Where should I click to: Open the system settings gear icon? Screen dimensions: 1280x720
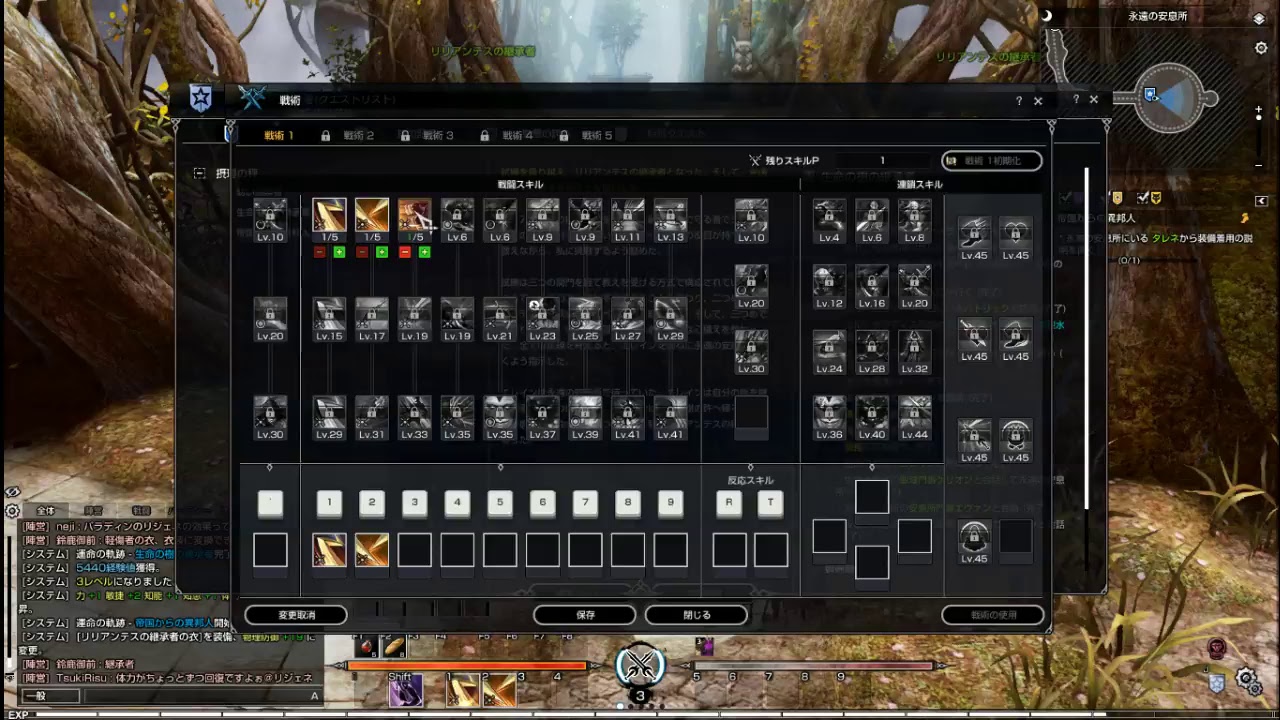click(1248, 680)
